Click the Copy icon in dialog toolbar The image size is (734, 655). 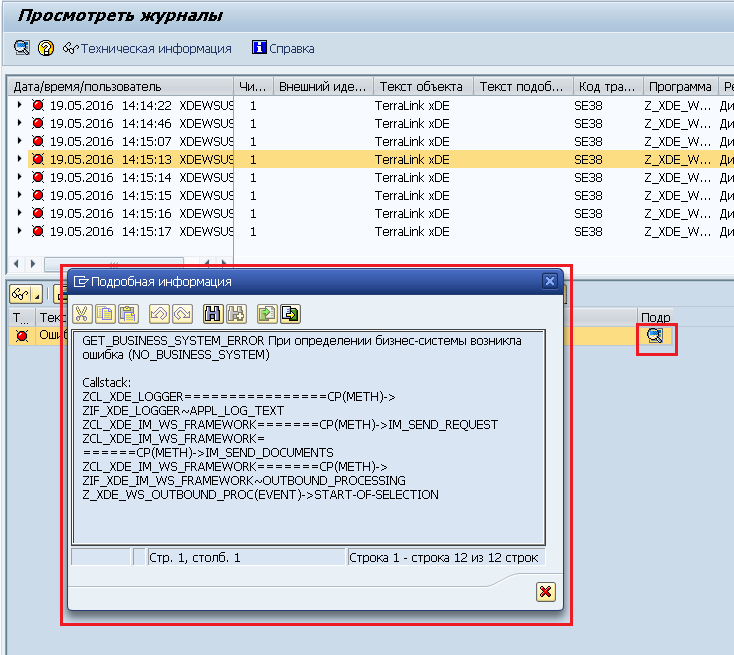tap(105, 313)
